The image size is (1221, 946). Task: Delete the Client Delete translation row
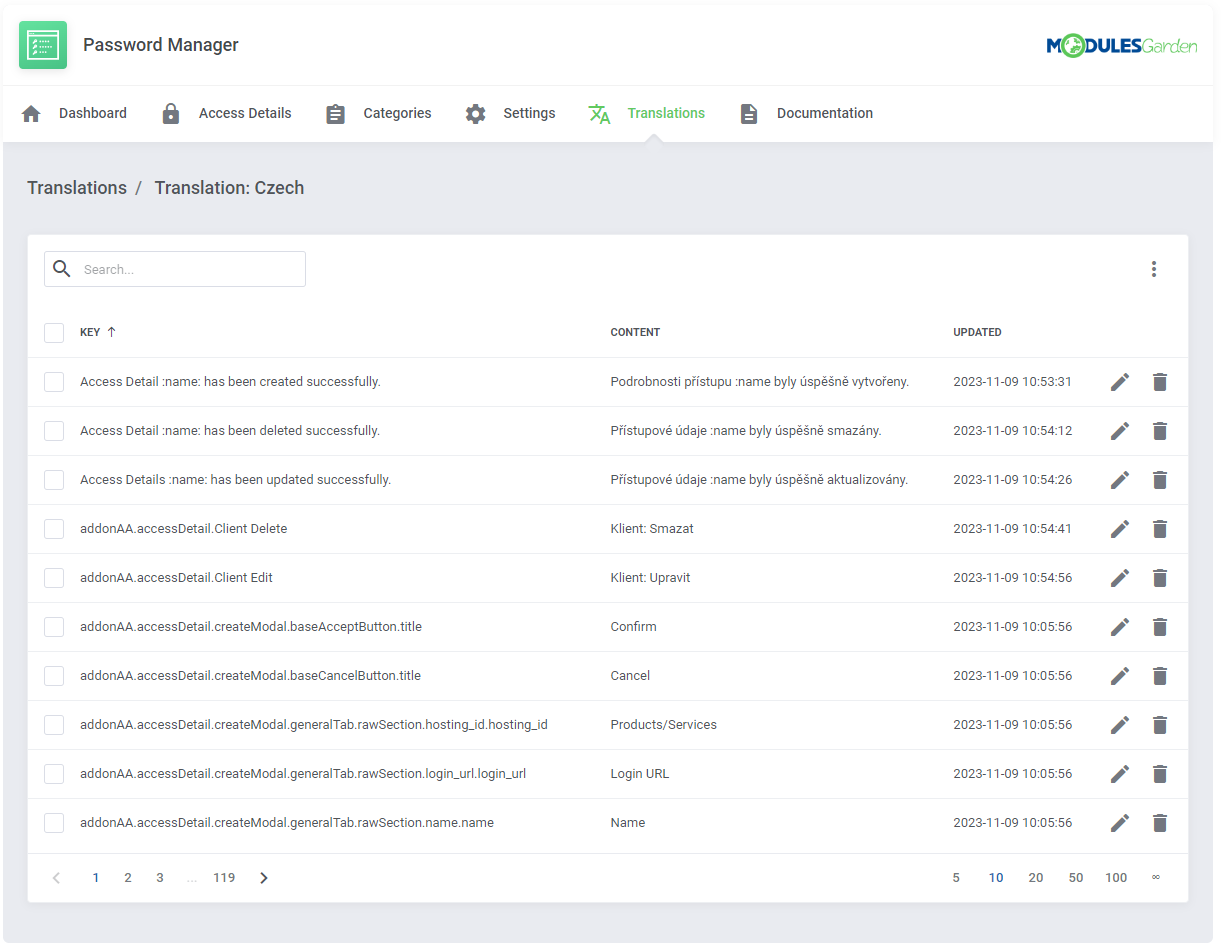click(x=1160, y=529)
